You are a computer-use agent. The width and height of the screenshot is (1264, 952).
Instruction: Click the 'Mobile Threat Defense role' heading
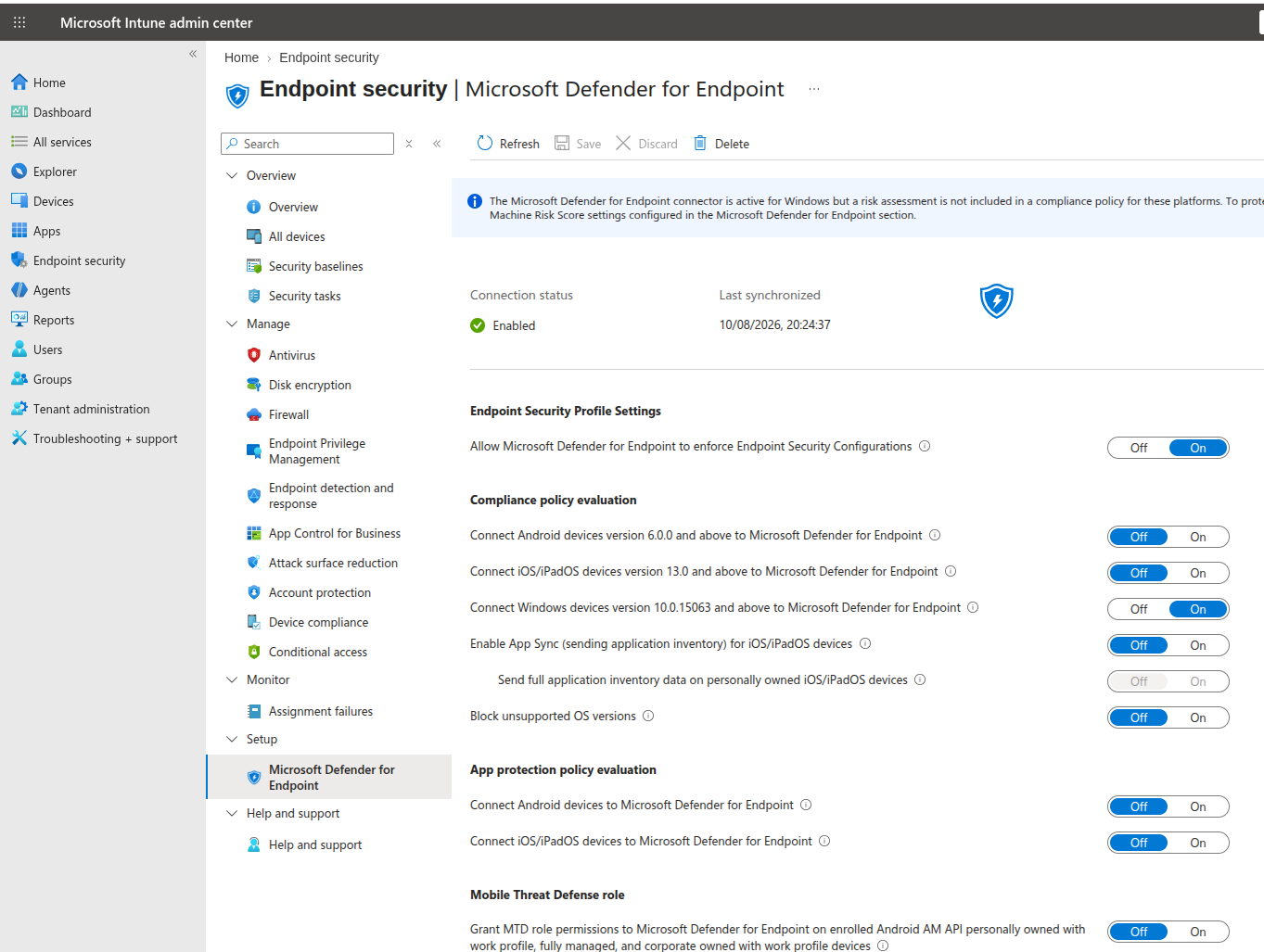(547, 895)
